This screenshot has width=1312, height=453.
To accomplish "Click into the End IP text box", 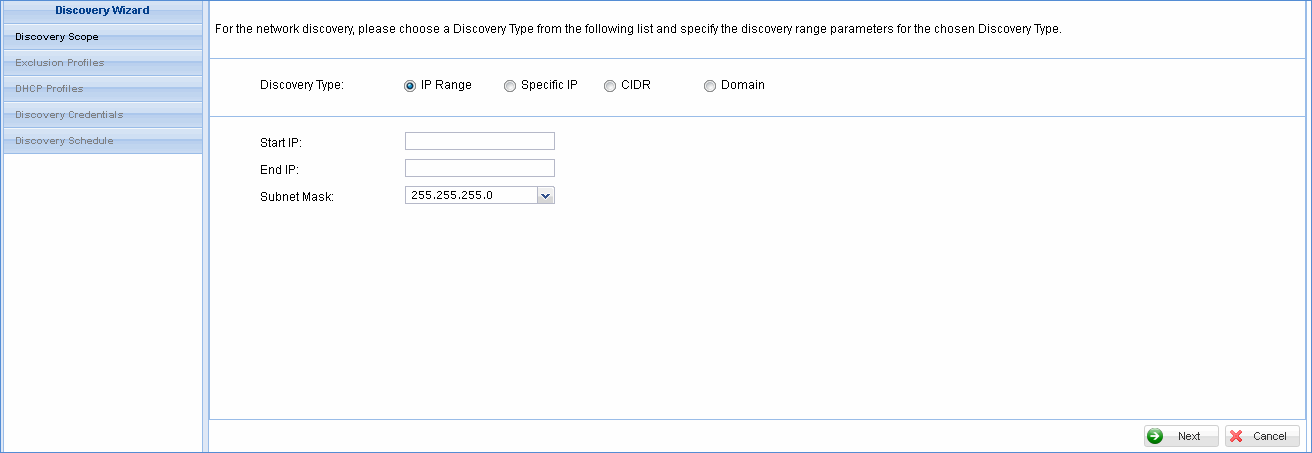I will click(479, 168).
